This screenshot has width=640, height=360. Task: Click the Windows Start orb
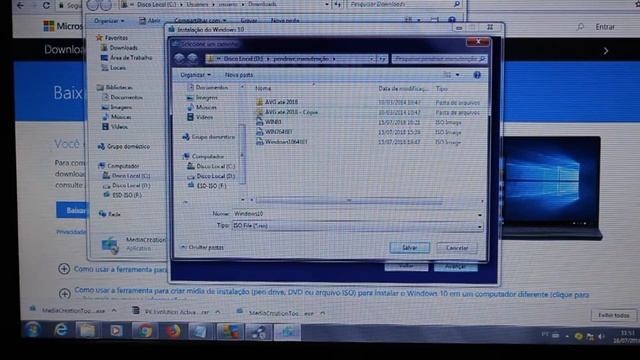point(33,329)
